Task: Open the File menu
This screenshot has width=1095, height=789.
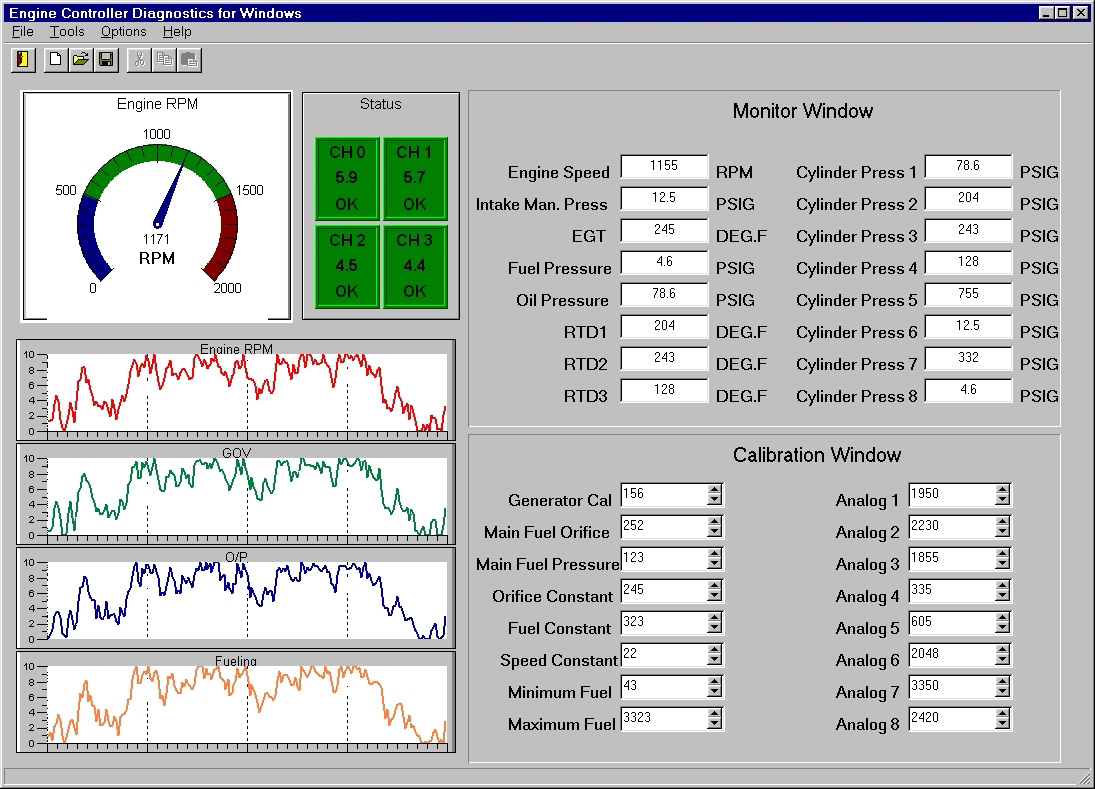Action: tap(21, 32)
